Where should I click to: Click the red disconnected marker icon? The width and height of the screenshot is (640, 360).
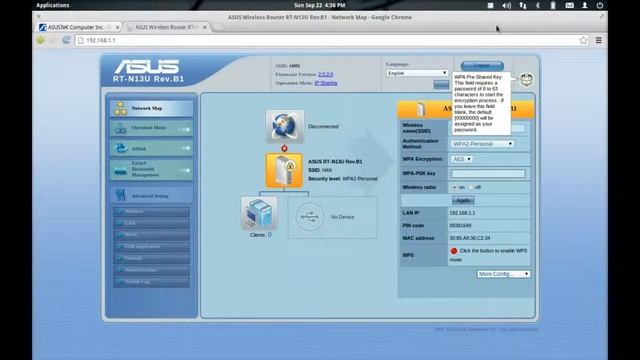click(x=284, y=149)
